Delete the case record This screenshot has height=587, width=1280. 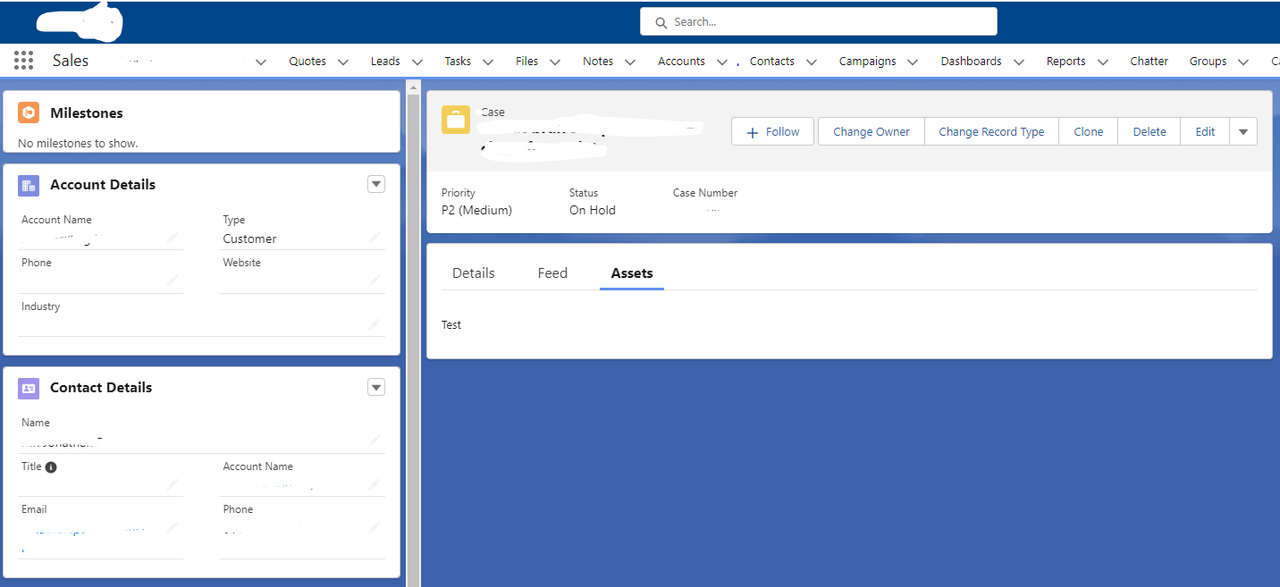(1149, 131)
